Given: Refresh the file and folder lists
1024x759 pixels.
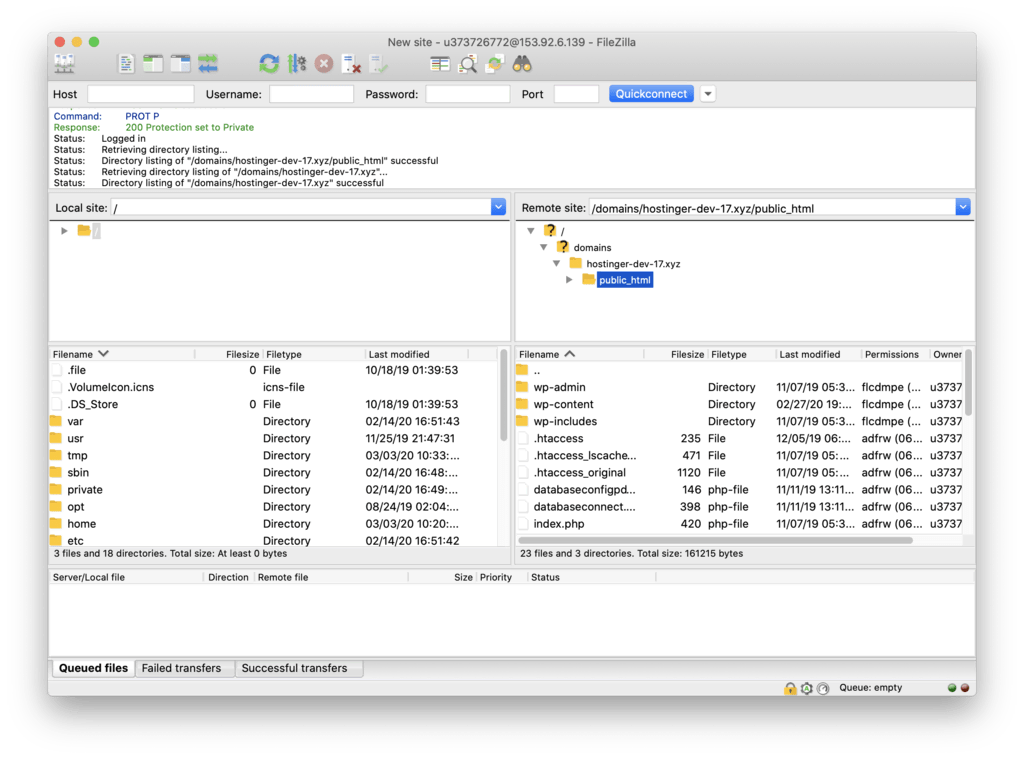Looking at the screenshot, I should pos(269,63).
